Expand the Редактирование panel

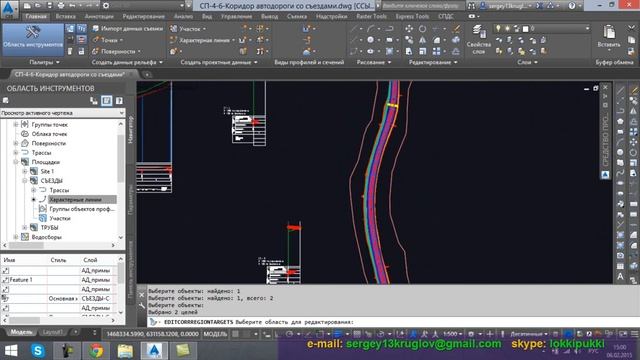pyautogui.click(x=433, y=62)
